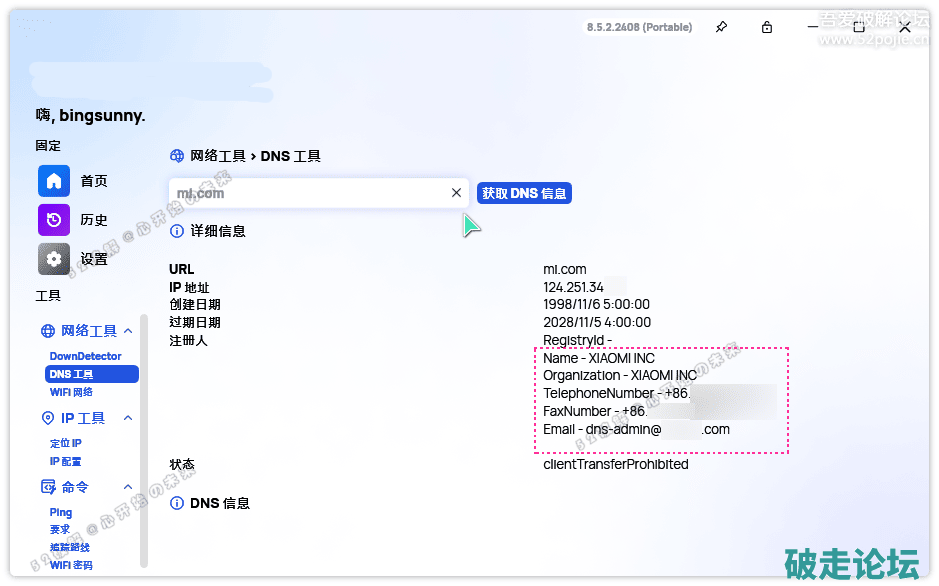
Task: Clear the domain field with X icon
Action: [x=456, y=193]
